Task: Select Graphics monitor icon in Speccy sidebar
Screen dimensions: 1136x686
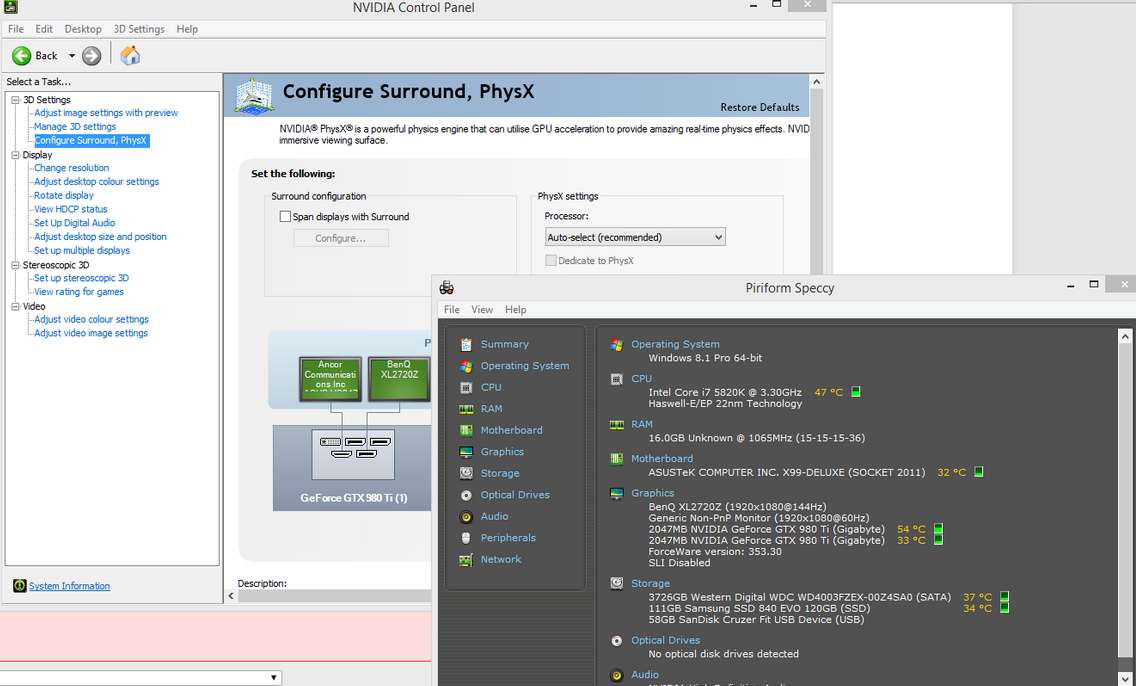Action: [467, 452]
